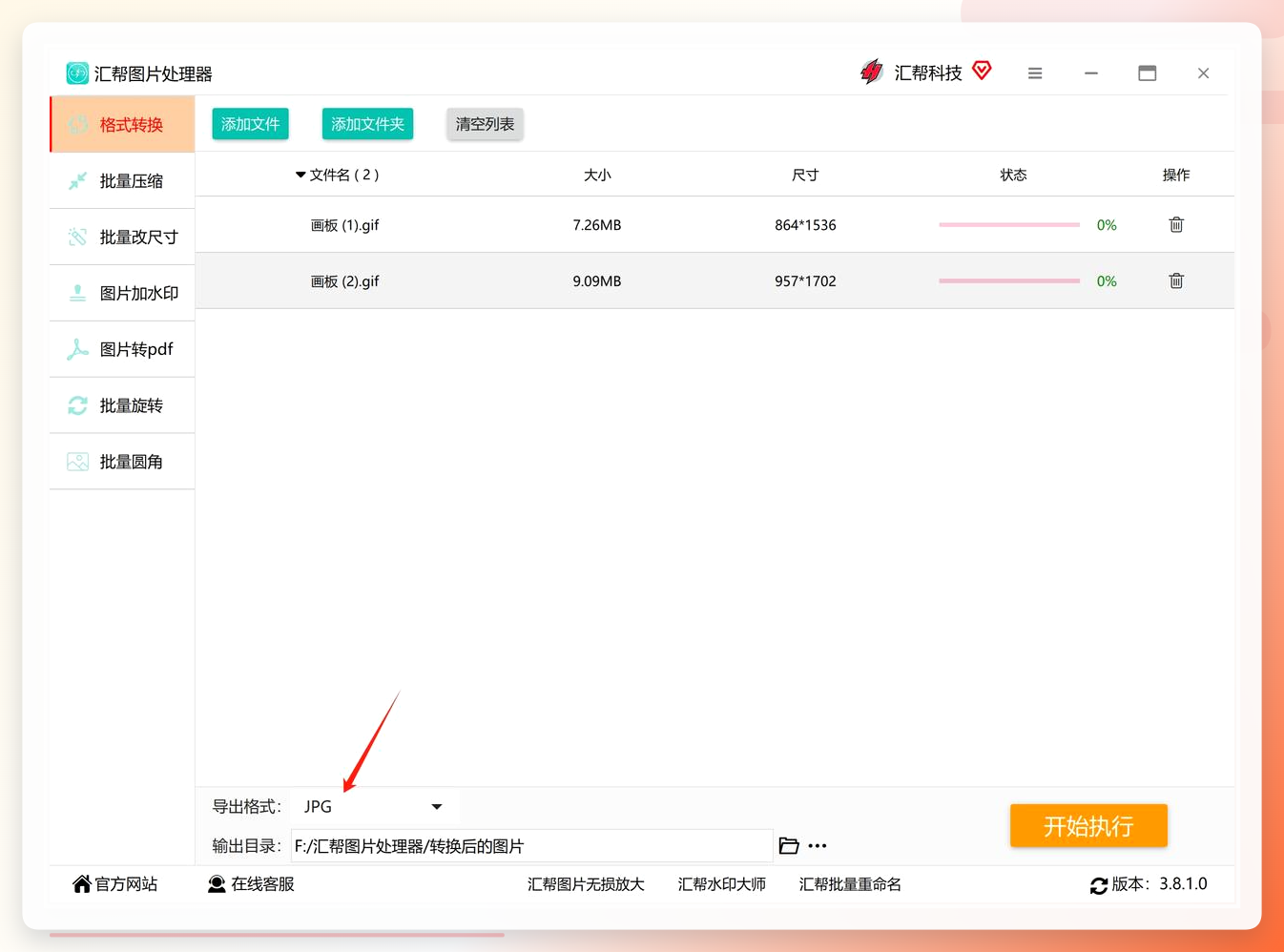Open the 汇帮水印大师 link

[722, 884]
